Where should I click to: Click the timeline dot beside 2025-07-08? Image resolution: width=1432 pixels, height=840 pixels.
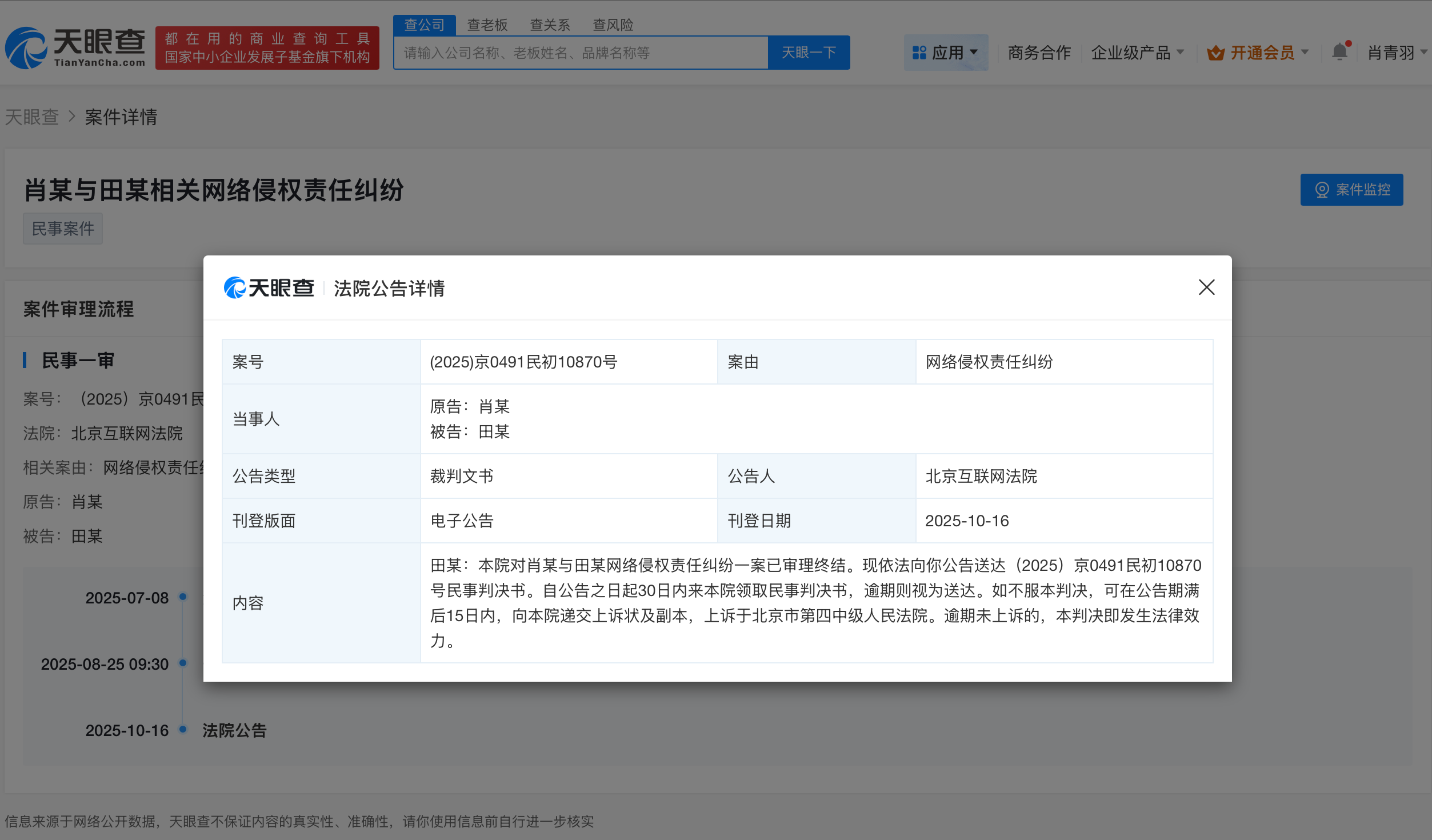coord(183,597)
